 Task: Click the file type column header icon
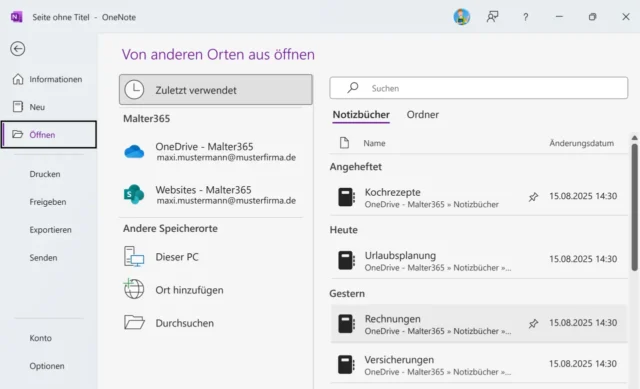[x=344, y=143]
